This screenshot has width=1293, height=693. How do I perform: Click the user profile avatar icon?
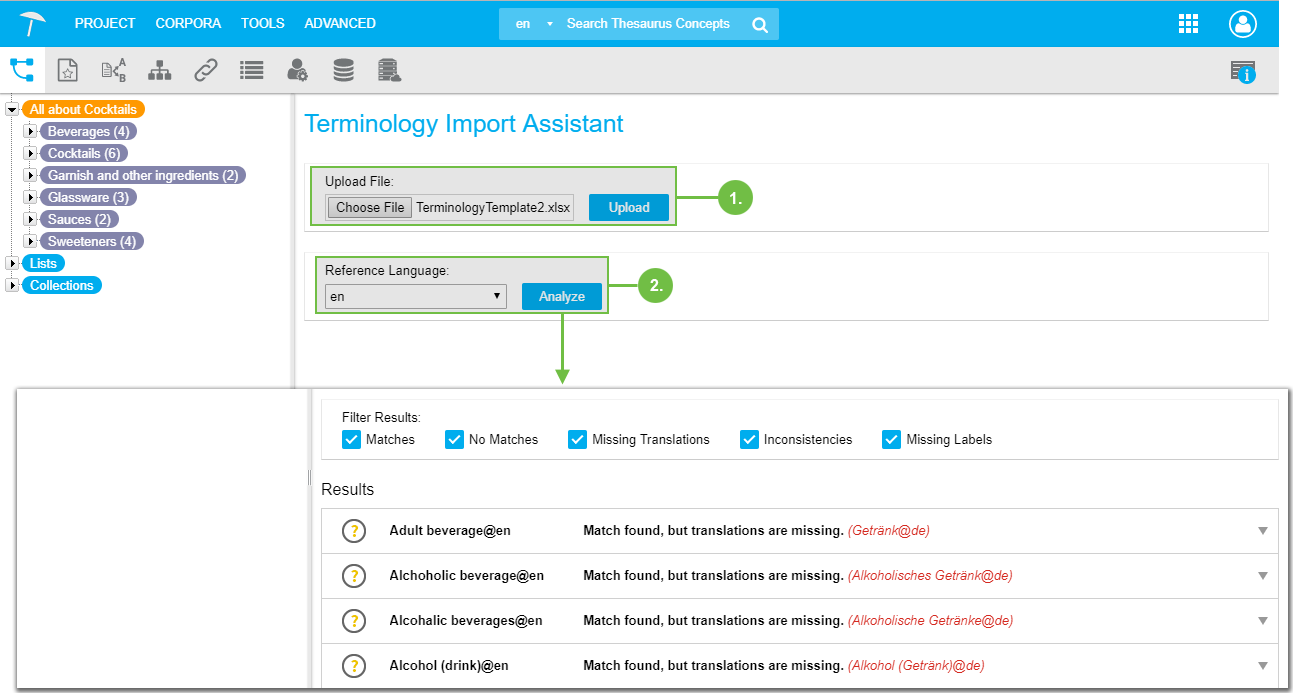1242,24
